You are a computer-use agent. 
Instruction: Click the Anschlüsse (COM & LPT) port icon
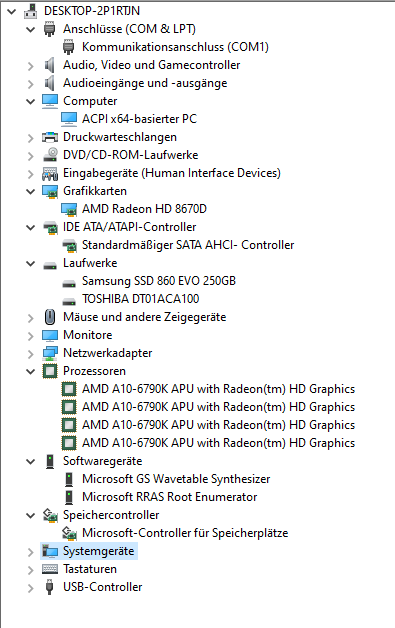tap(50, 29)
